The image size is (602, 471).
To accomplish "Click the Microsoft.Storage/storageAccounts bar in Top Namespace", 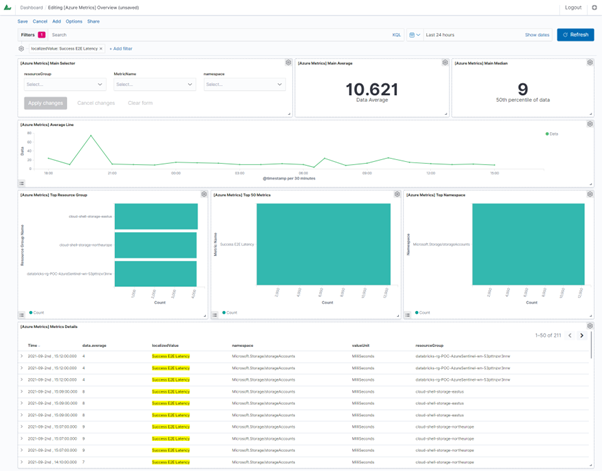I will tap(528, 244).
